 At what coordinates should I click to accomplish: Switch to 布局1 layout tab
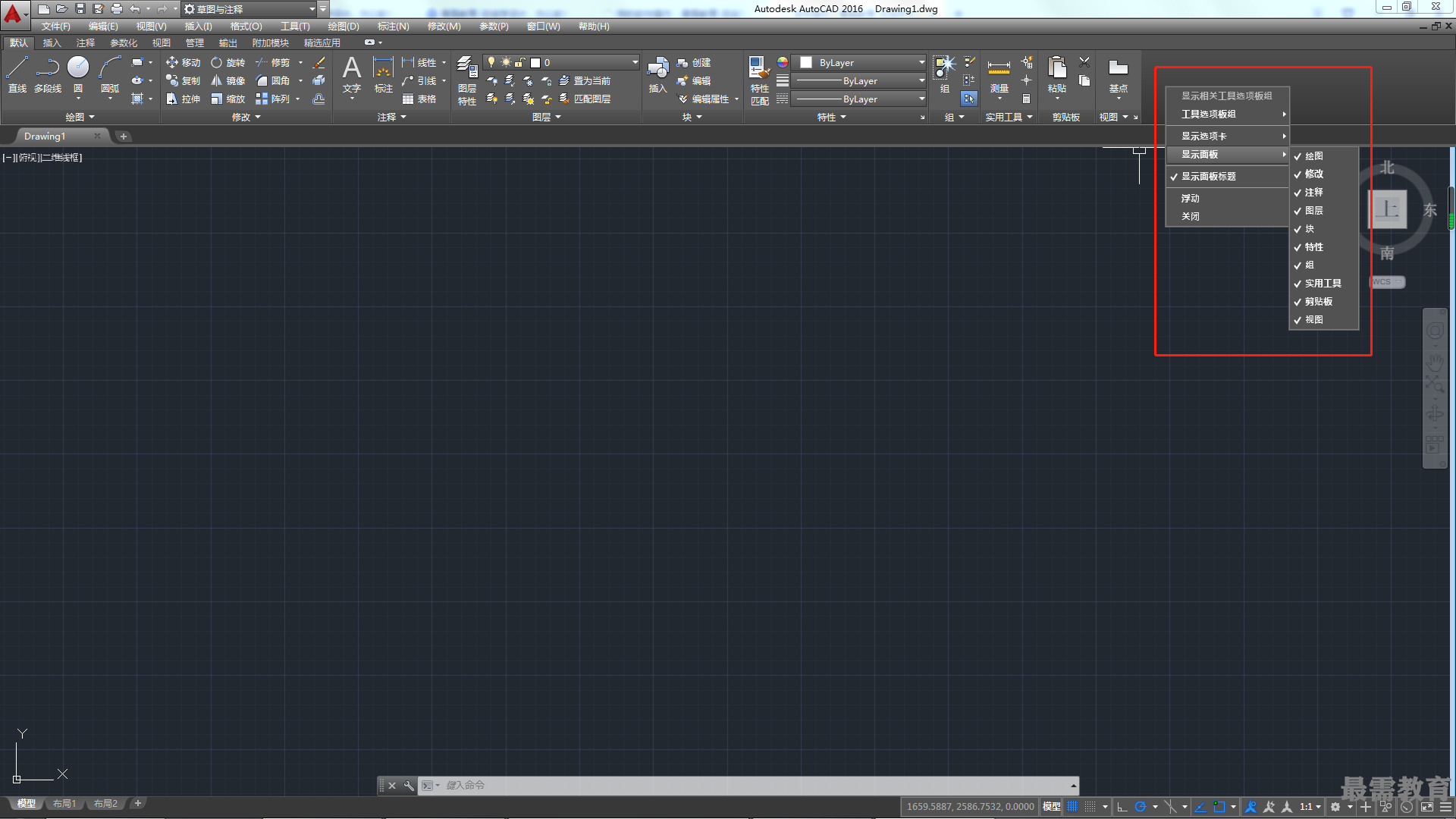pyautogui.click(x=64, y=804)
